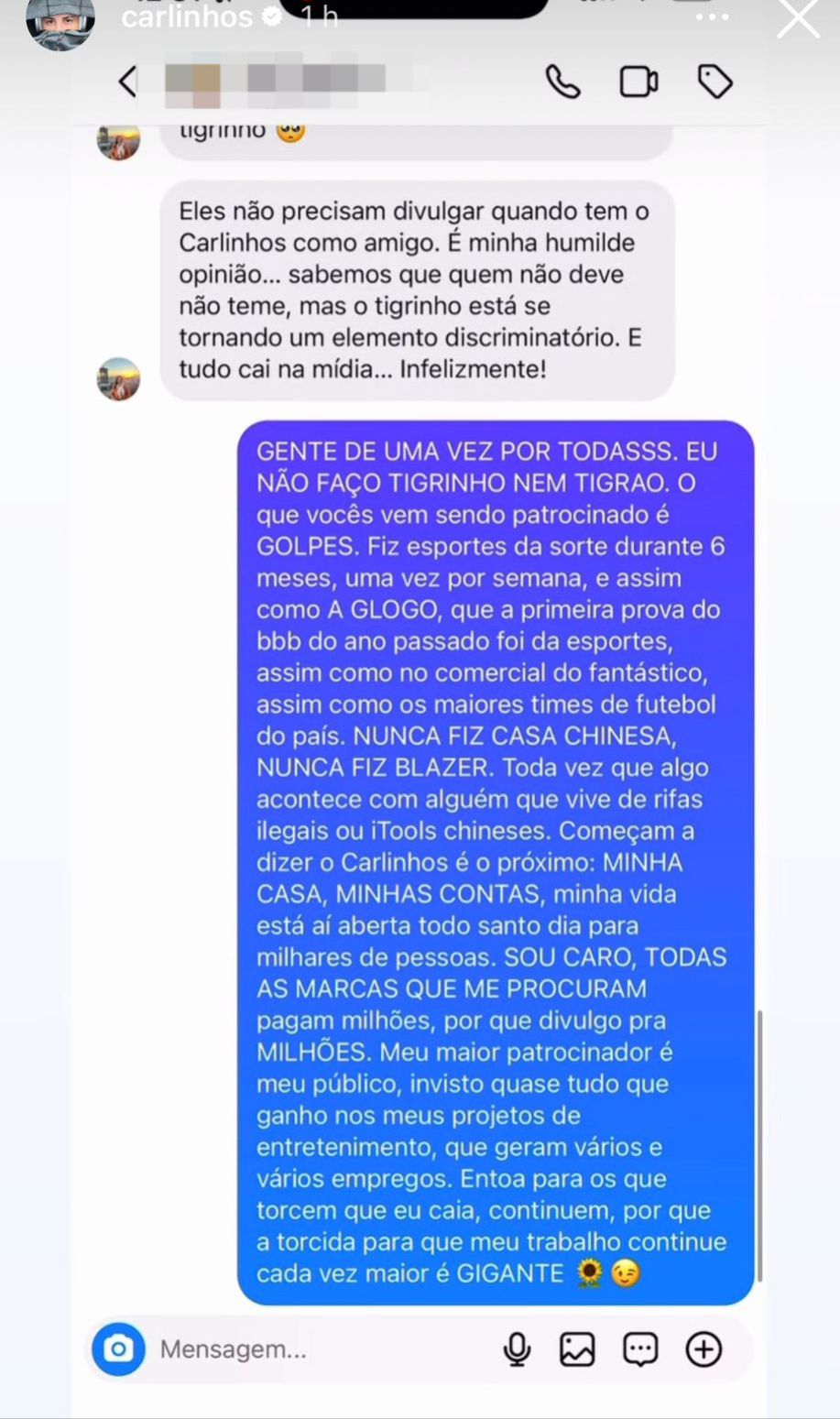Open the label tag icon in header
This screenshot has width=840, height=1419.
715,82
